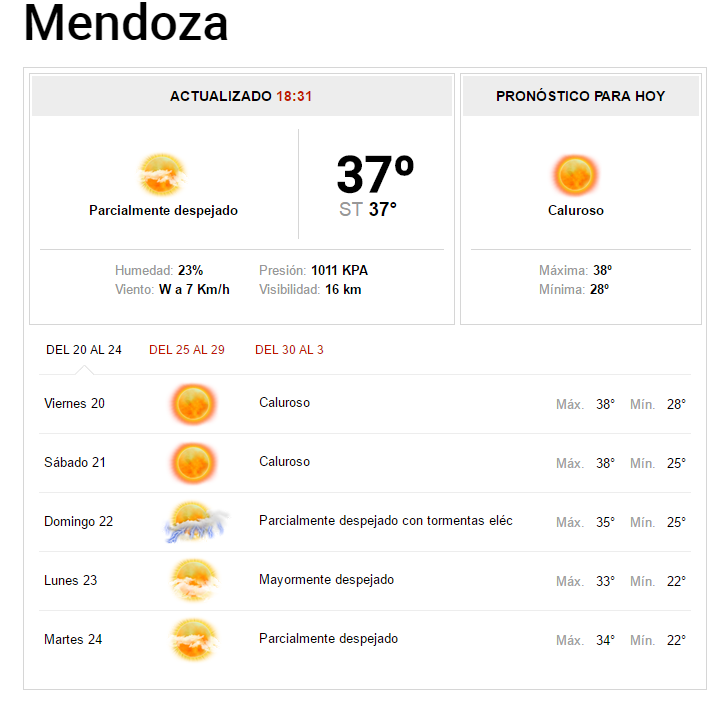Image resolution: width=726 pixels, height=705 pixels.
Task: Click the Mayormente despejado description for Lunes
Action: click(x=326, y=580)
